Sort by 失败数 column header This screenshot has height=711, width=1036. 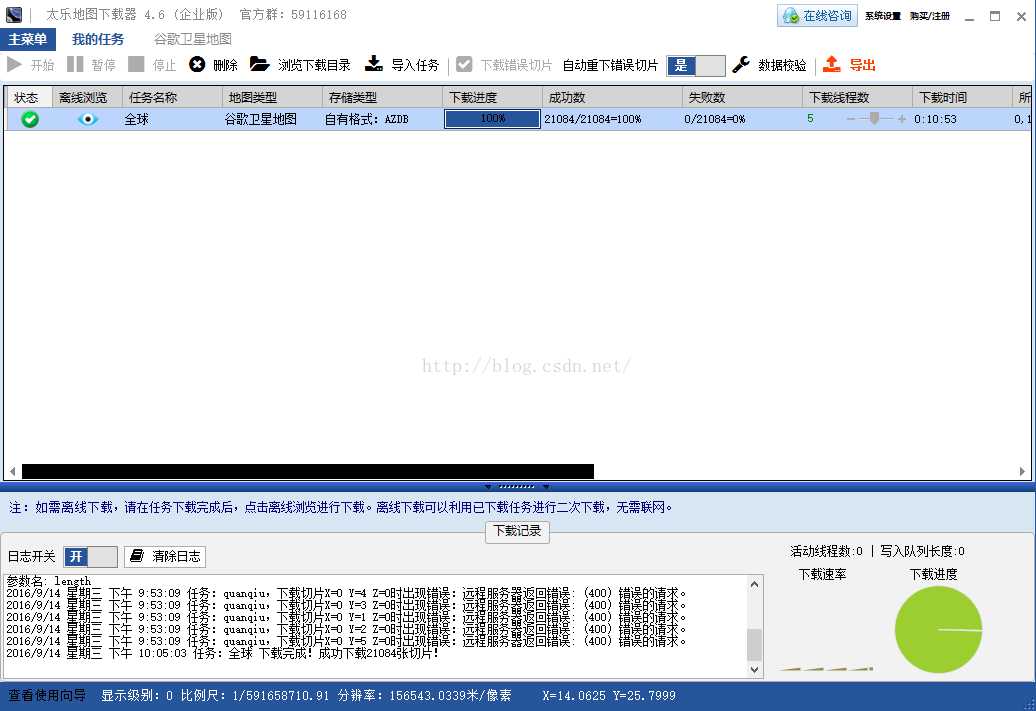743,97
